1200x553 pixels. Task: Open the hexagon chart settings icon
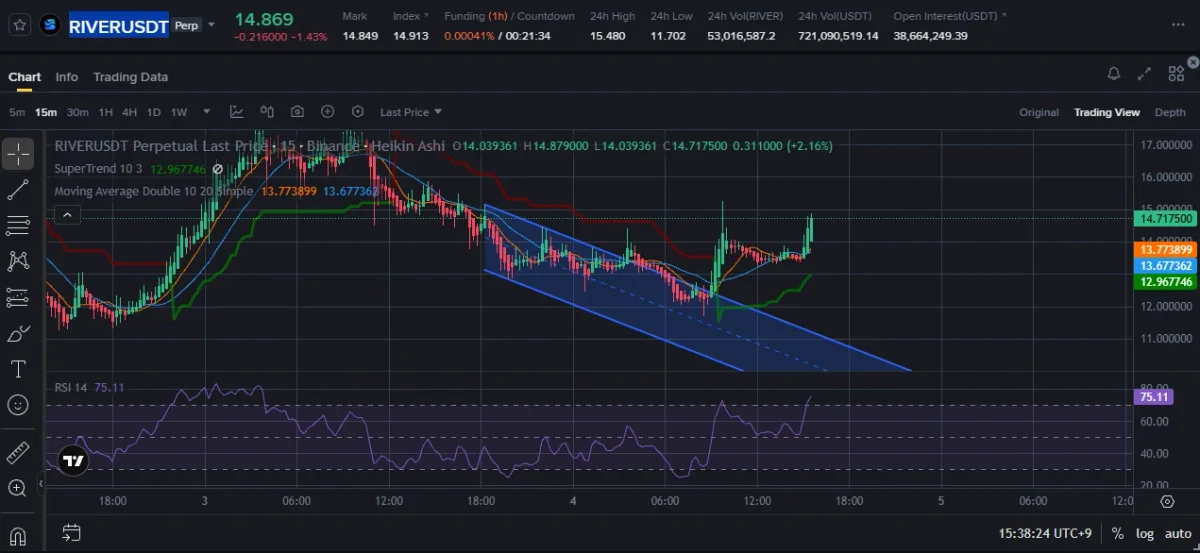(x=358, y=112)
